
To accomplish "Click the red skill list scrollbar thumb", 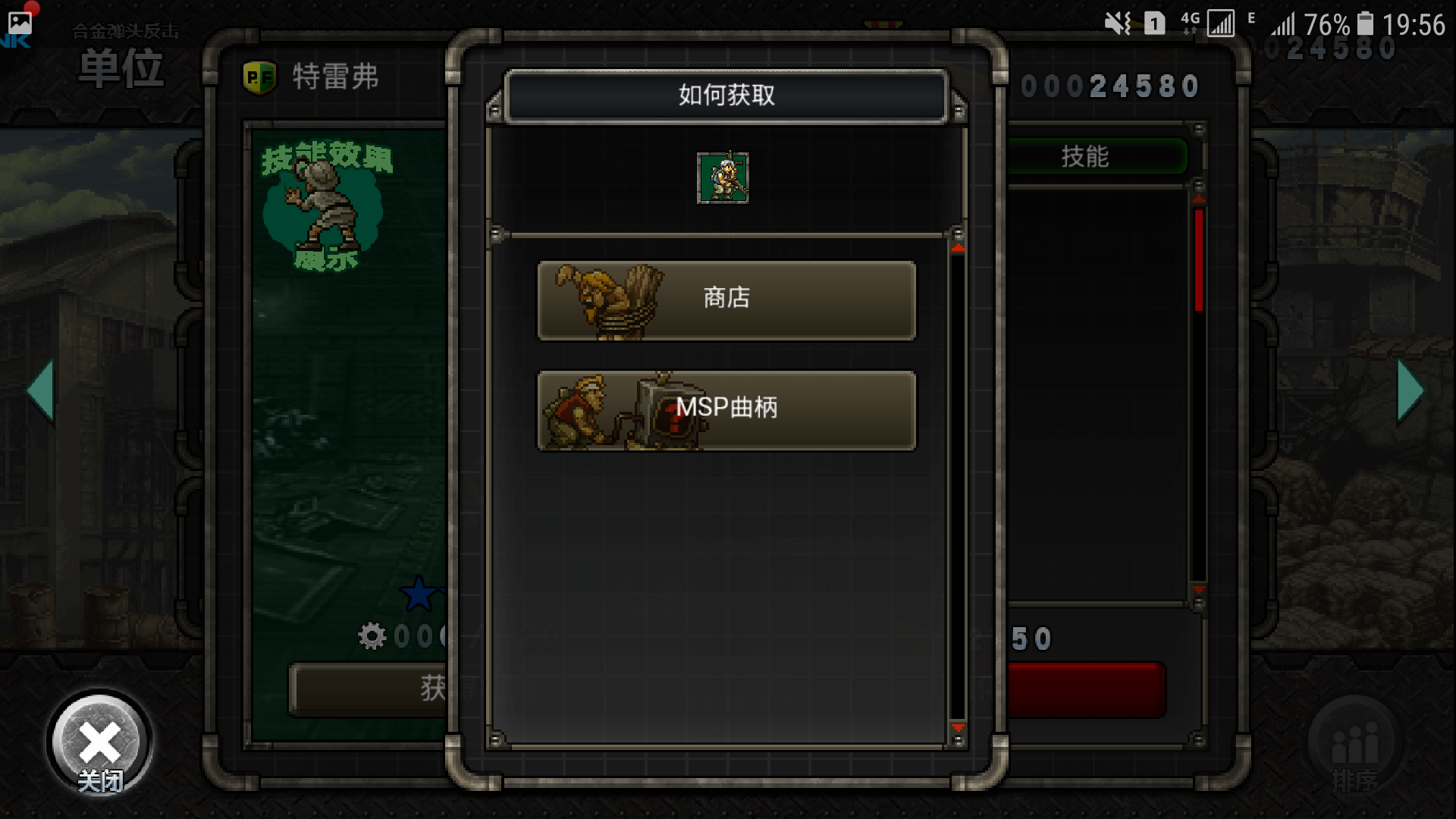I will 1199,260.
